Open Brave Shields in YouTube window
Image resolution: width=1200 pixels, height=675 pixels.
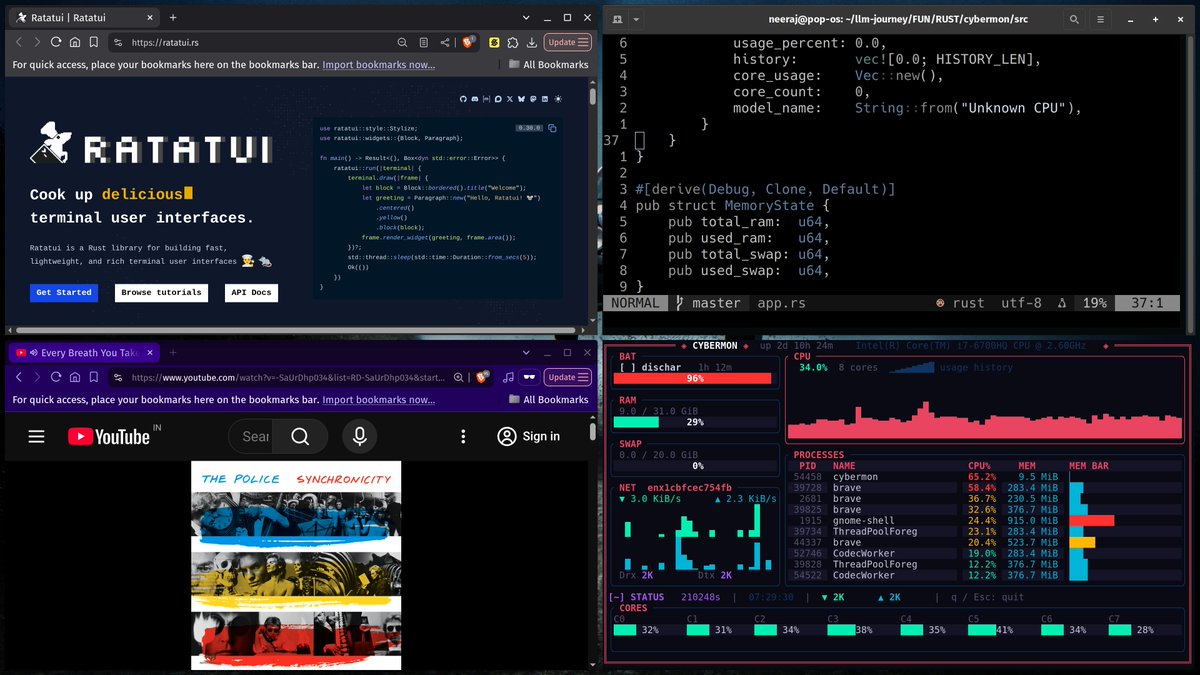[x=482, y=377]
